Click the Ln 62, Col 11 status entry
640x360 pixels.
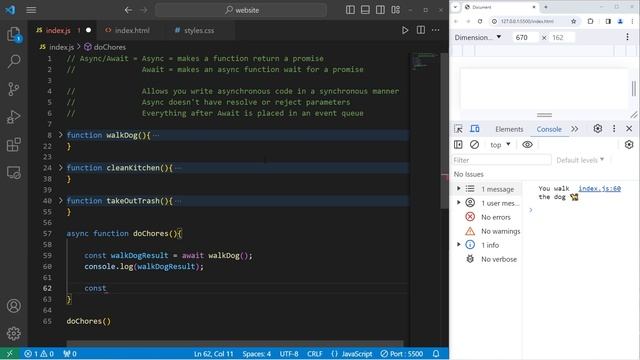213,353
